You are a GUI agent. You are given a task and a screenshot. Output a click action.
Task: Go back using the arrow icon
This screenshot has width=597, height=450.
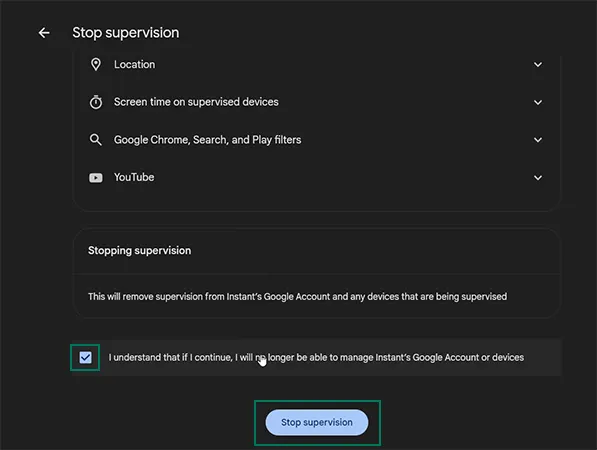coord(44,33)
